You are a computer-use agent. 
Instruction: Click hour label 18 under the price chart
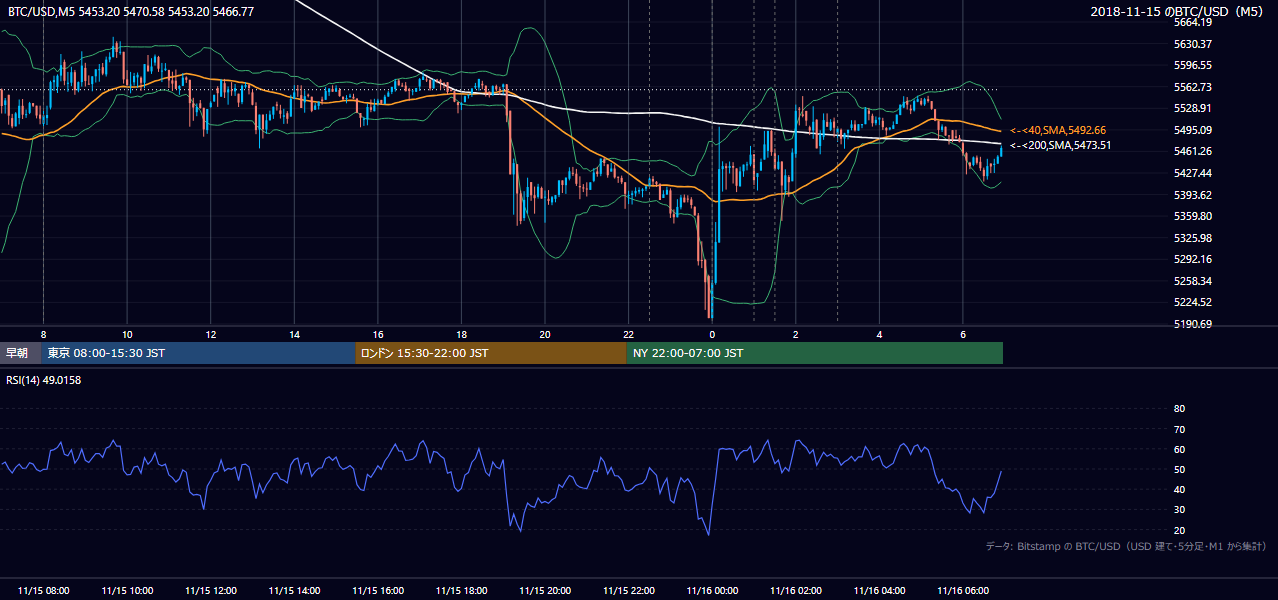click(461, 334)
